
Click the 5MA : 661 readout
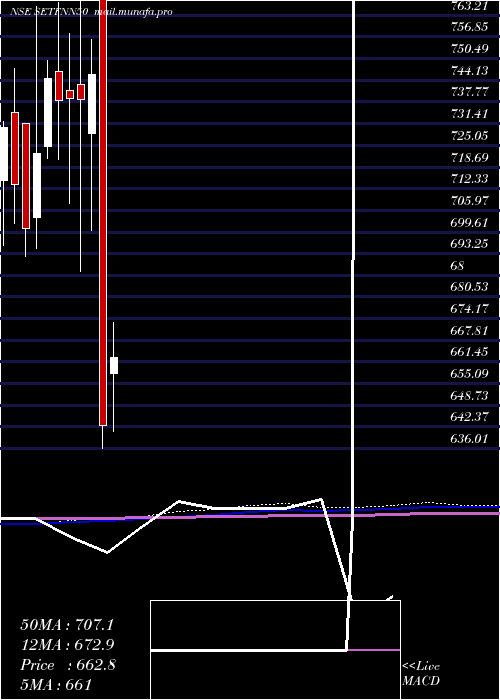[56, 684]
